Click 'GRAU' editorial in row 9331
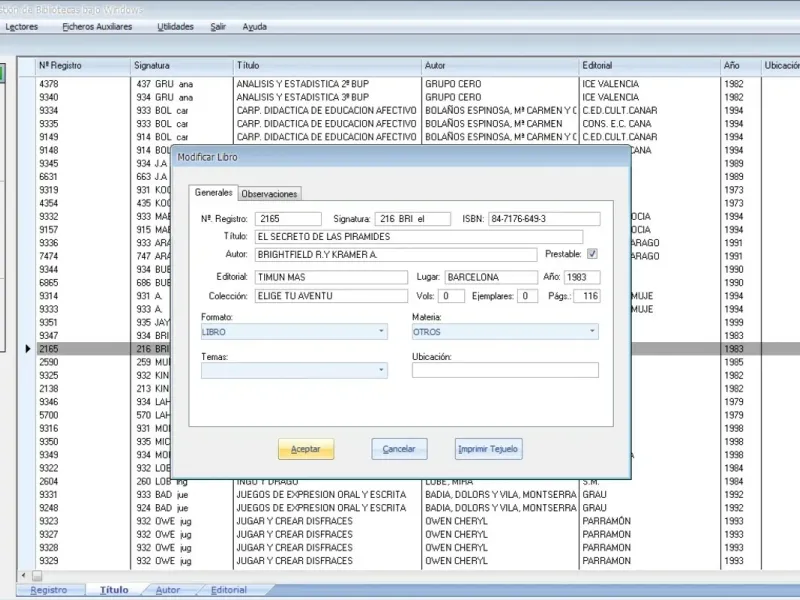 tap(594, 494)
